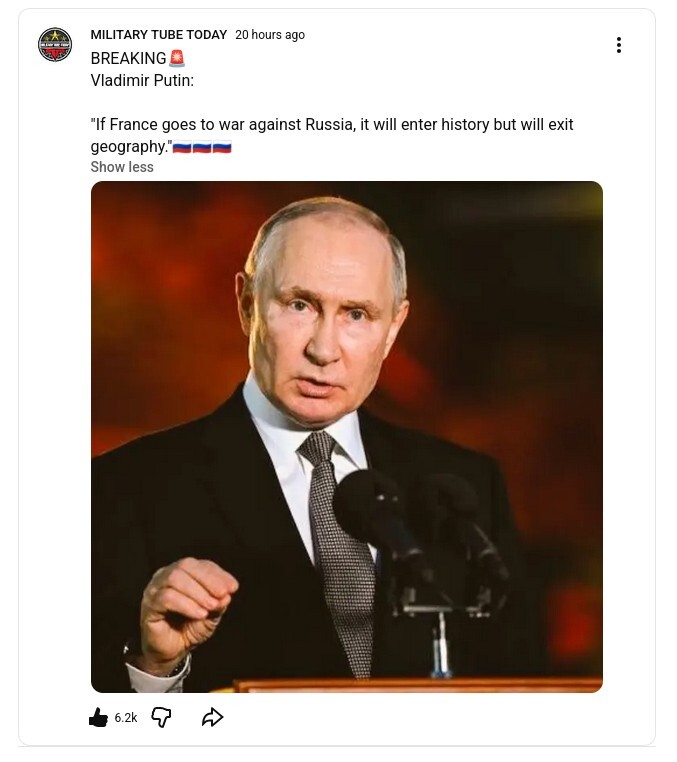Dislike the post with thumbs-down icon
This screenshot has width=677, height=762.
(x=161, y=717)
